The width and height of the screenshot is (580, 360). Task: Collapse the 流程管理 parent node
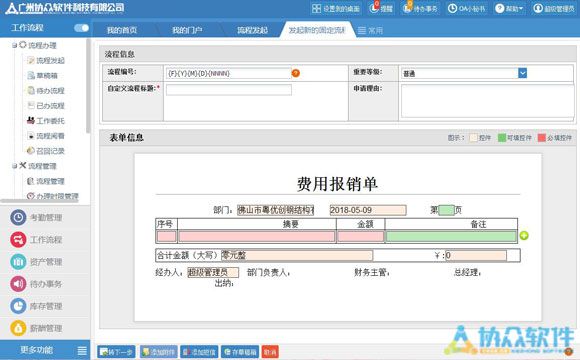(14, 166)
